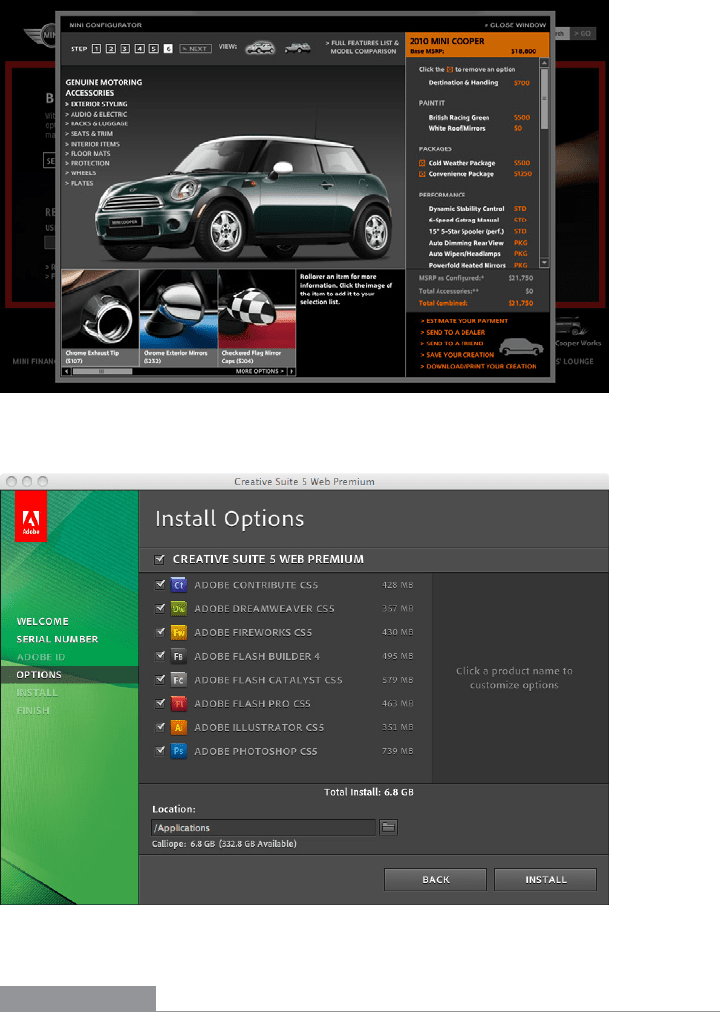The image size is (720, 1012).
Task: Expand Seats & Trim accessories category
Action: coord(89,134)
